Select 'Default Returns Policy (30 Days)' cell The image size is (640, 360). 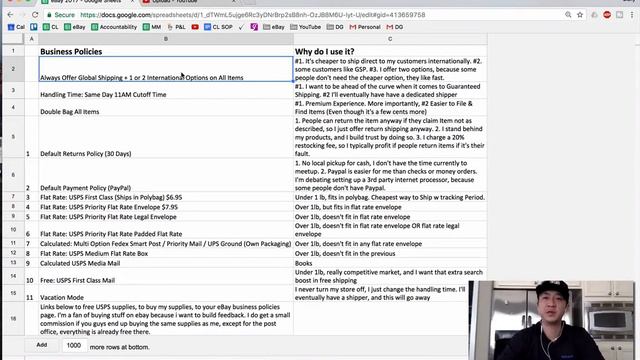click(x=166, y=137)
